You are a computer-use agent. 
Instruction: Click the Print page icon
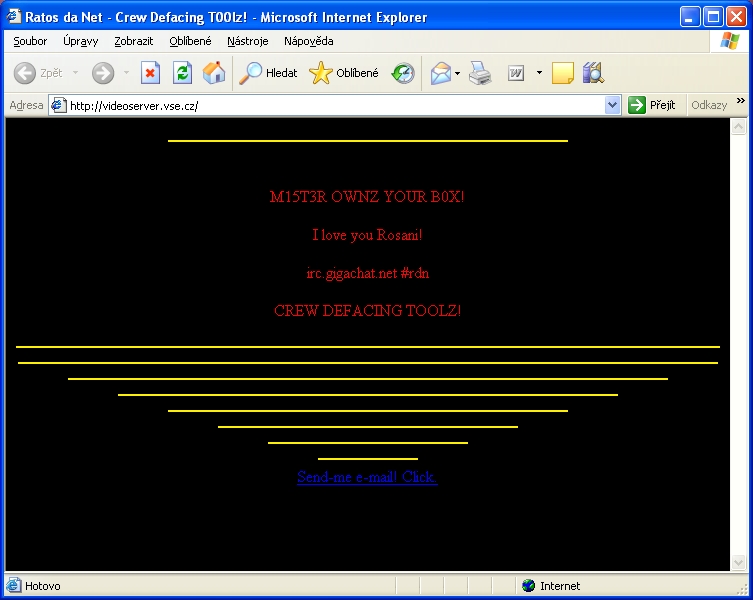coord(481,73)
